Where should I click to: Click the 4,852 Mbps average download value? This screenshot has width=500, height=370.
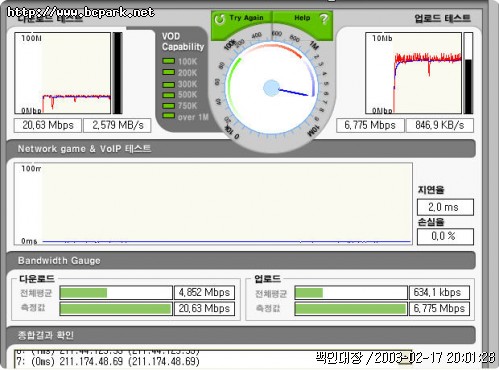[x=204, y=293]
